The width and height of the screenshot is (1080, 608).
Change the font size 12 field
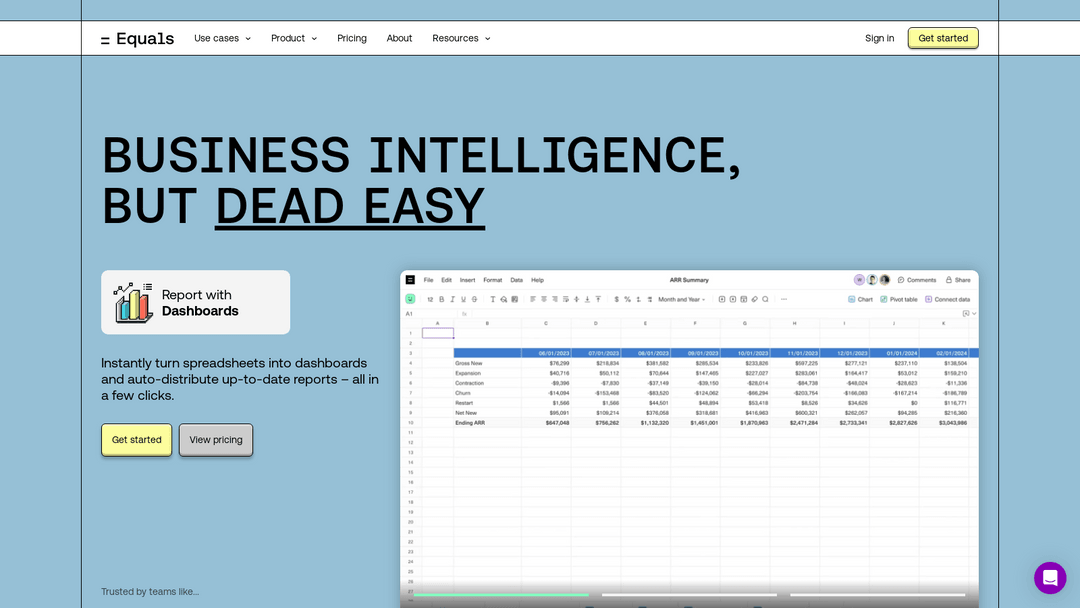pyautogui.click(x=430, y=300)
